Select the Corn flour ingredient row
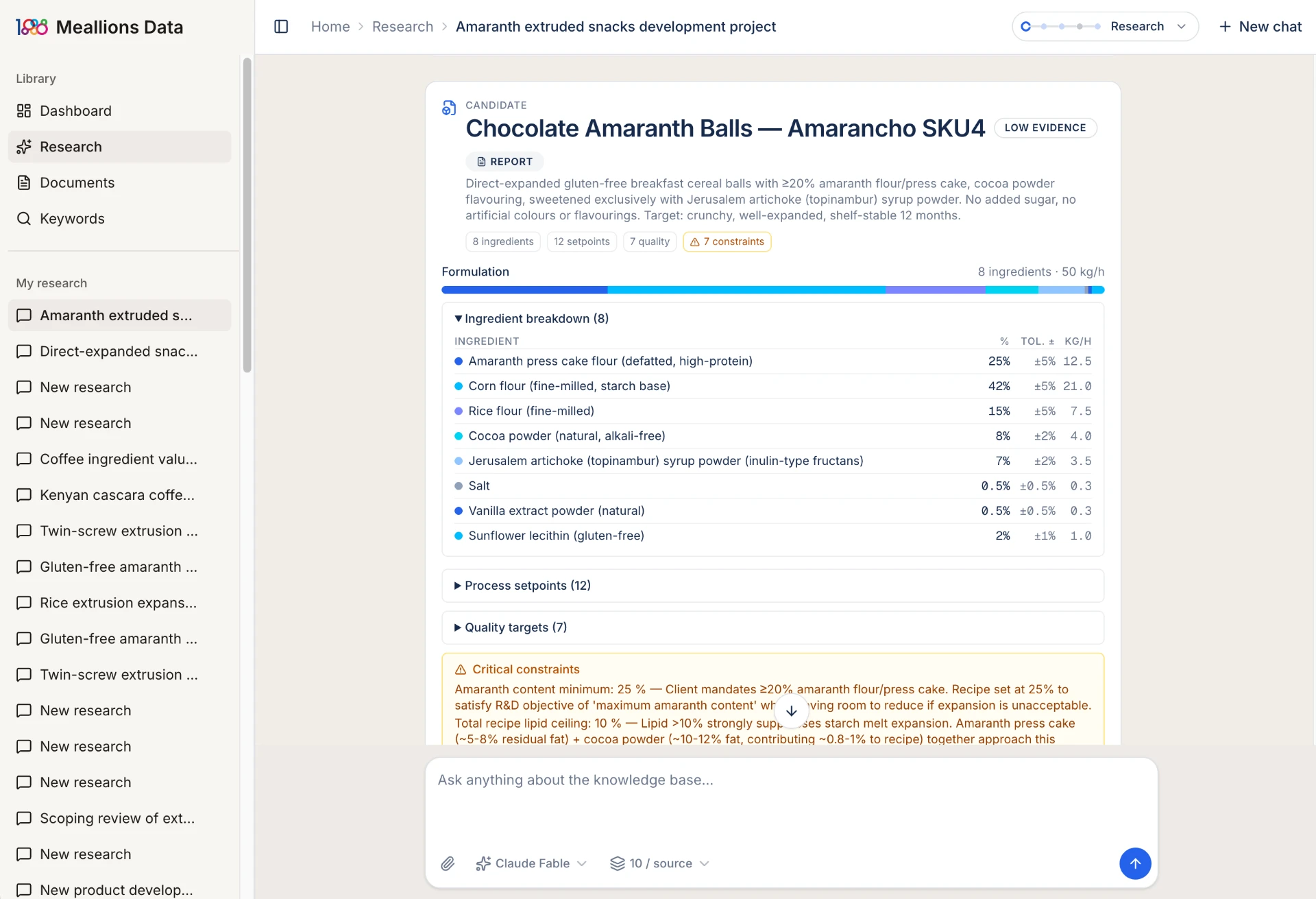The image size is (1316, 899). click(x=772, y=386)
